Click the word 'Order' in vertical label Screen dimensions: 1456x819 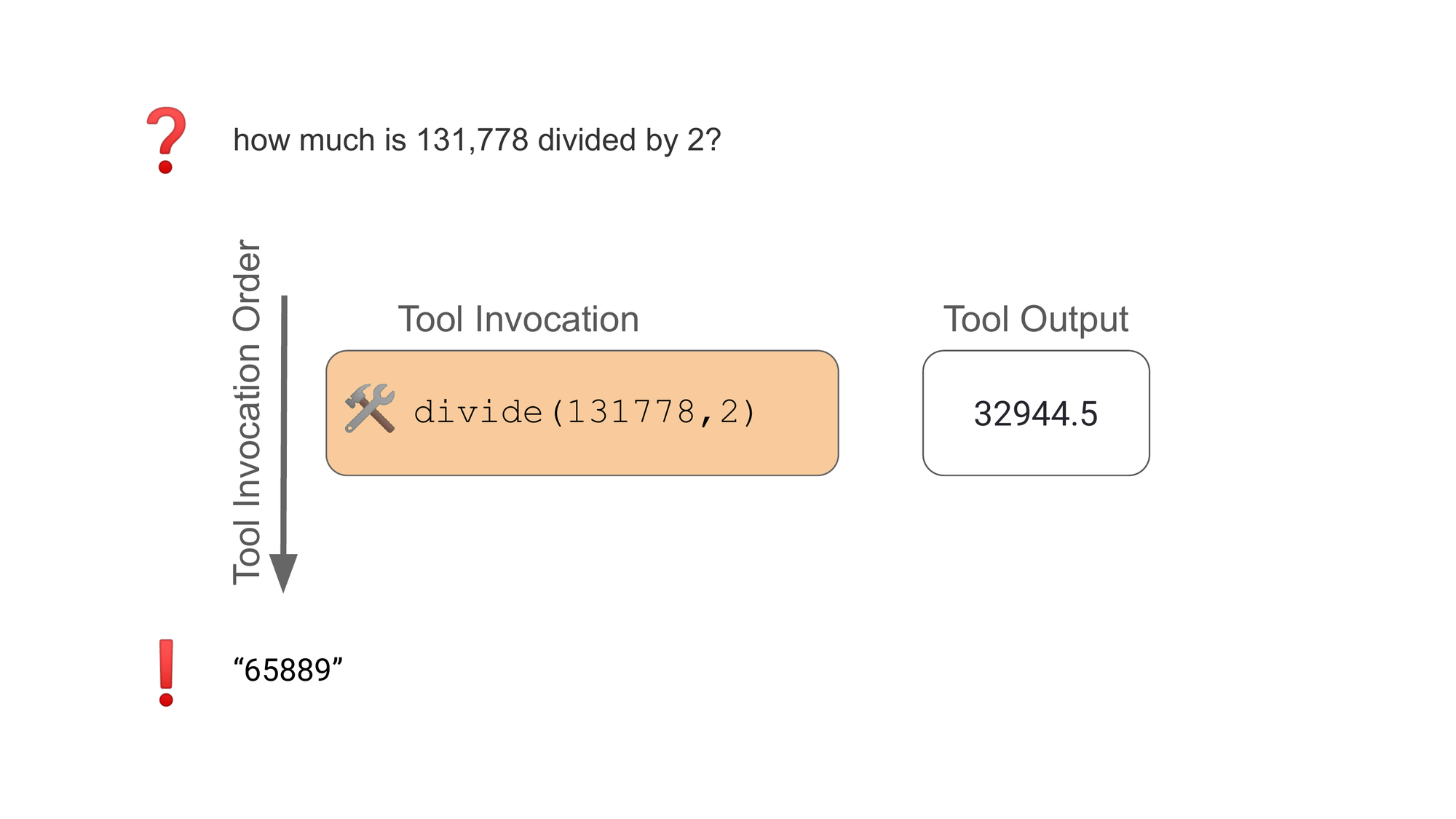click(x=247, y=285)
